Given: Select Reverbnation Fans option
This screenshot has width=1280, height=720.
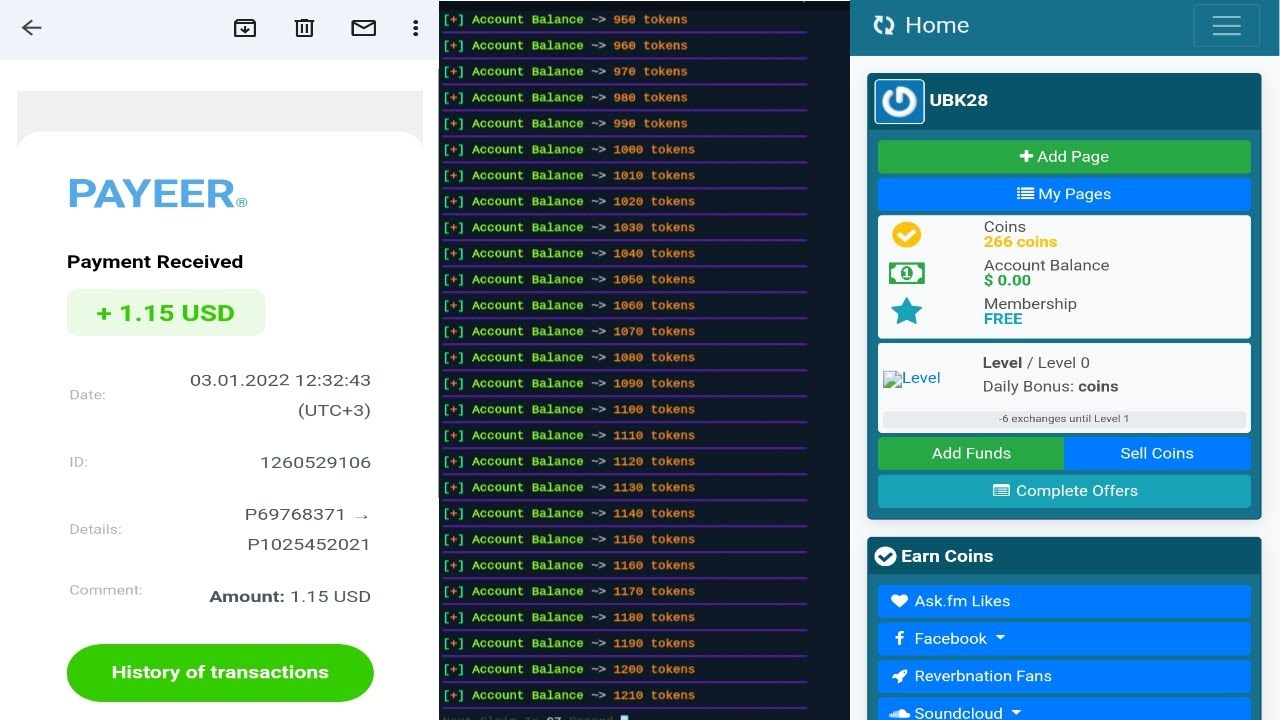Looking at the screenshot, I should pos(1064,676).
